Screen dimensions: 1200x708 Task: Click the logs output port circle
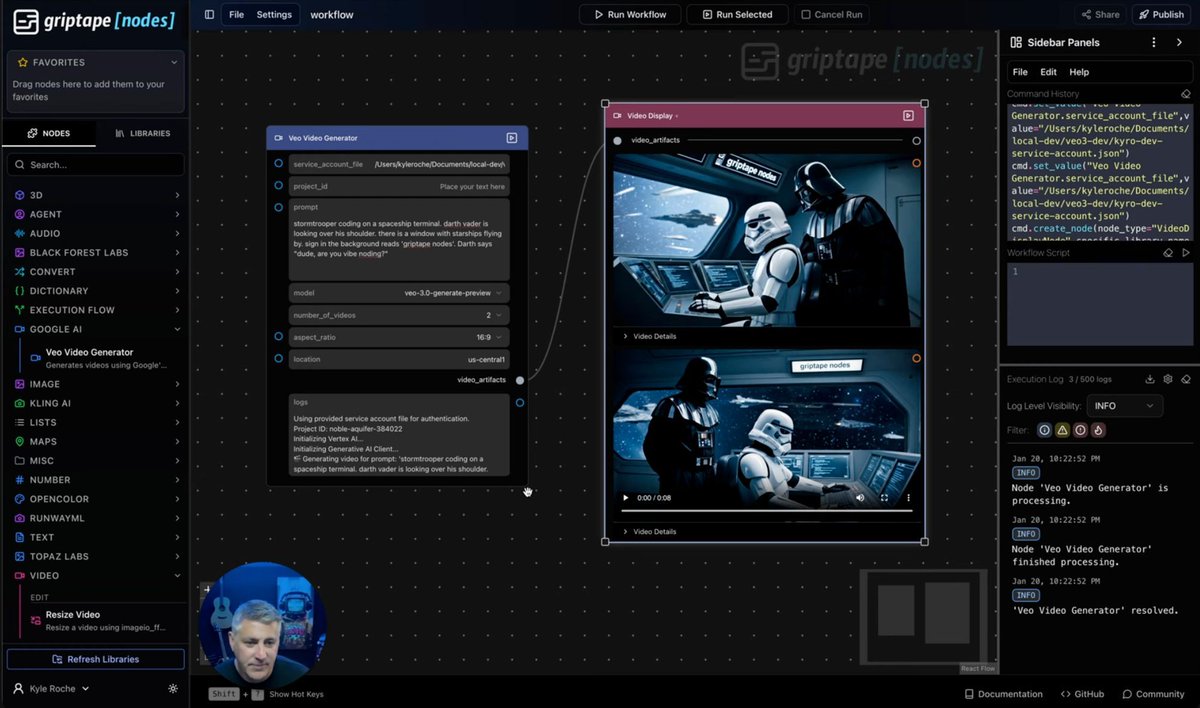click(x=519, y=402)
